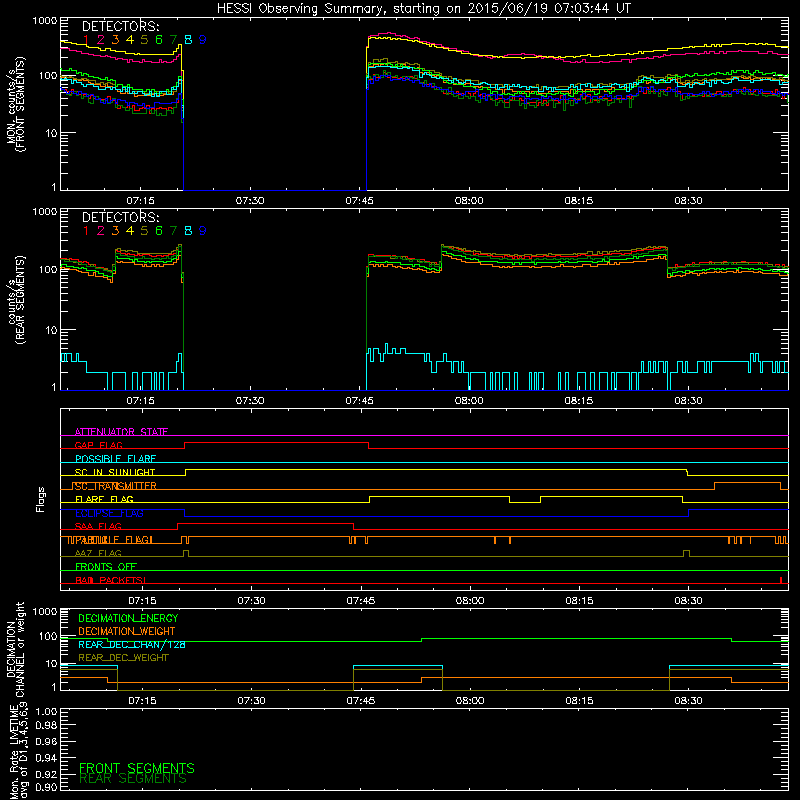Select the 'DETECTORS:' legend heading in front segments plot
This screenshot has height=800, width=800.
(120, 27)
